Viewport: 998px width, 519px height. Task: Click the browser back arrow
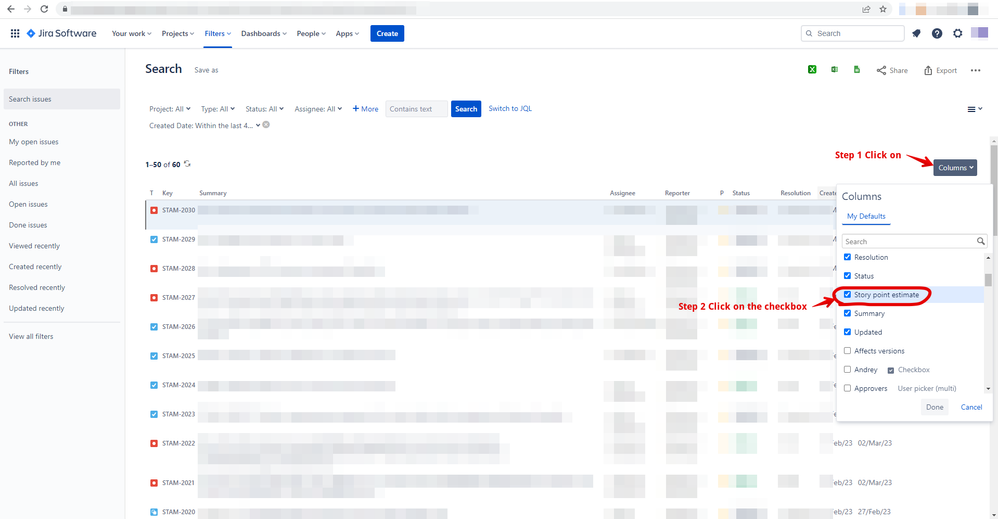pos(10,9)
